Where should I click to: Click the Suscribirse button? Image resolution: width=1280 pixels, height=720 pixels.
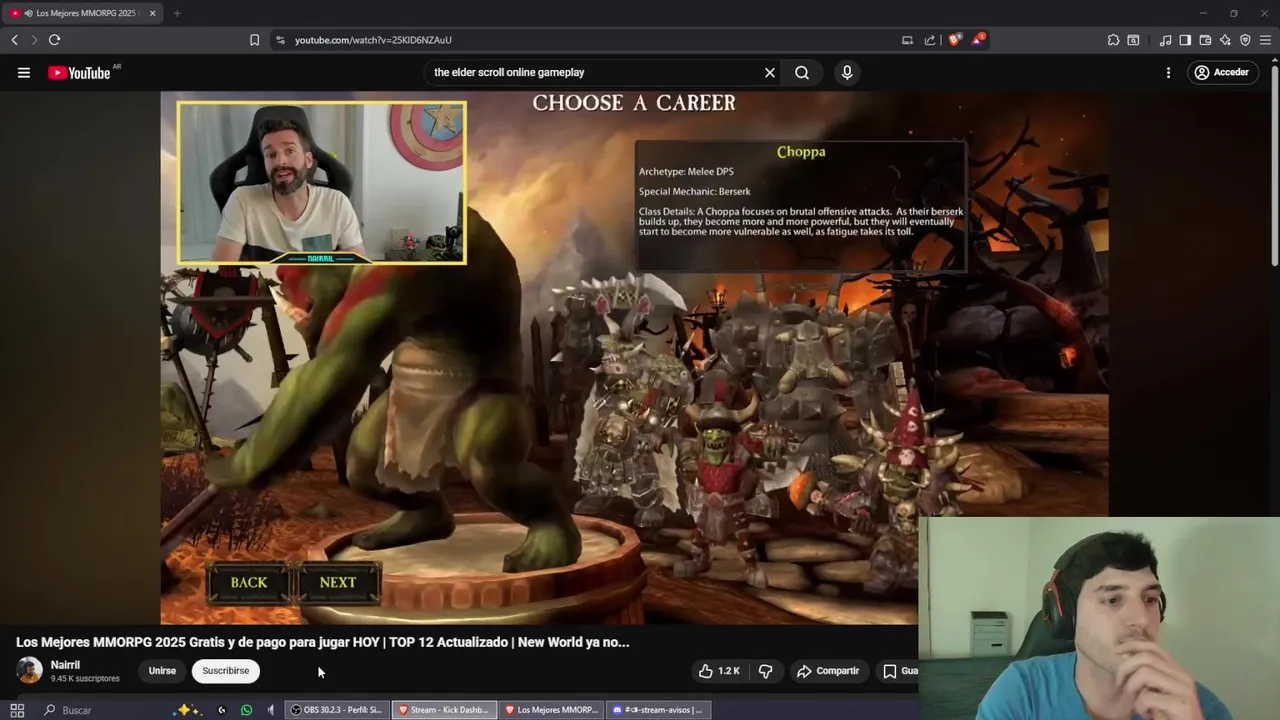[226, 671]
